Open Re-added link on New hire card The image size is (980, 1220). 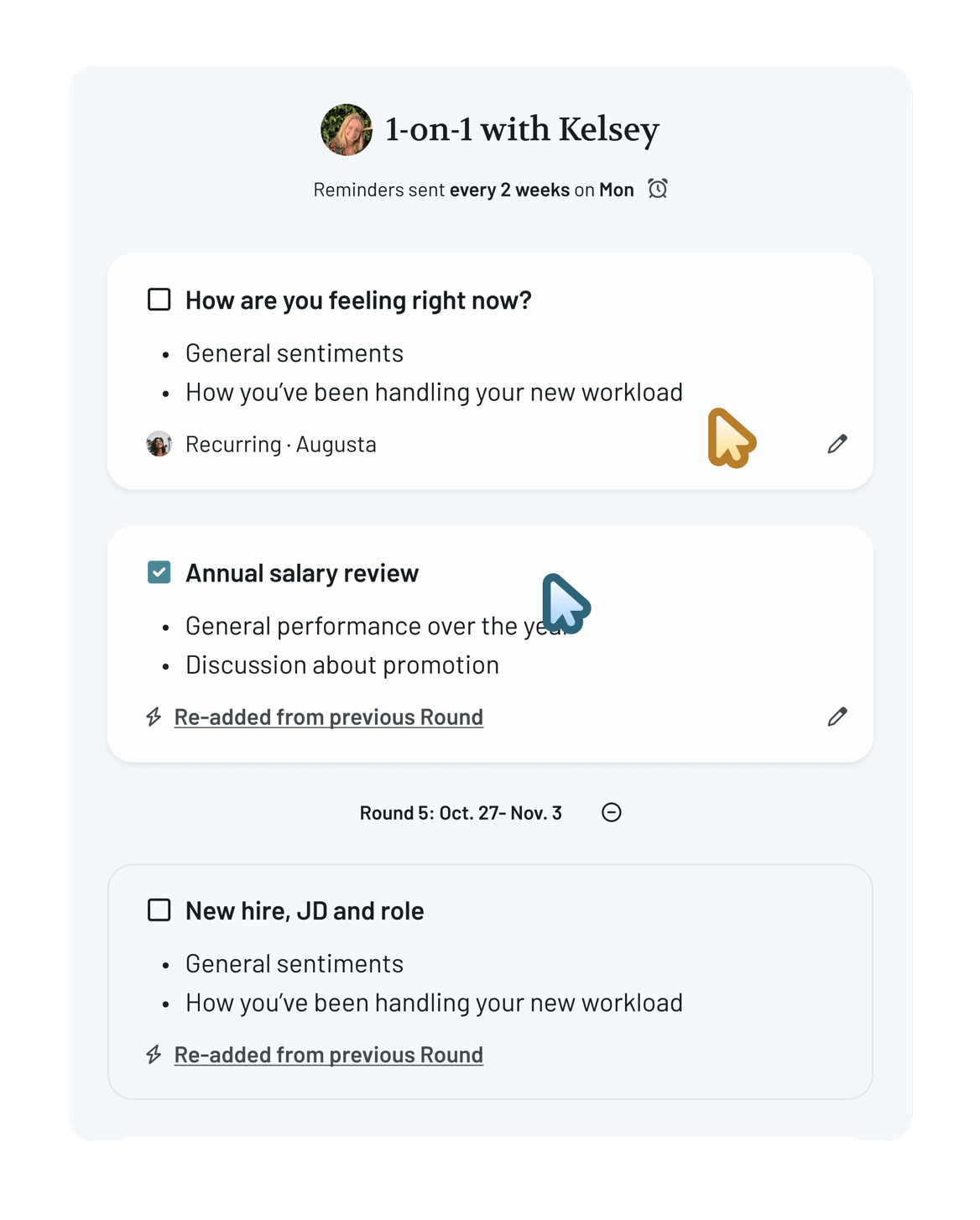(x=328, y=1055)
